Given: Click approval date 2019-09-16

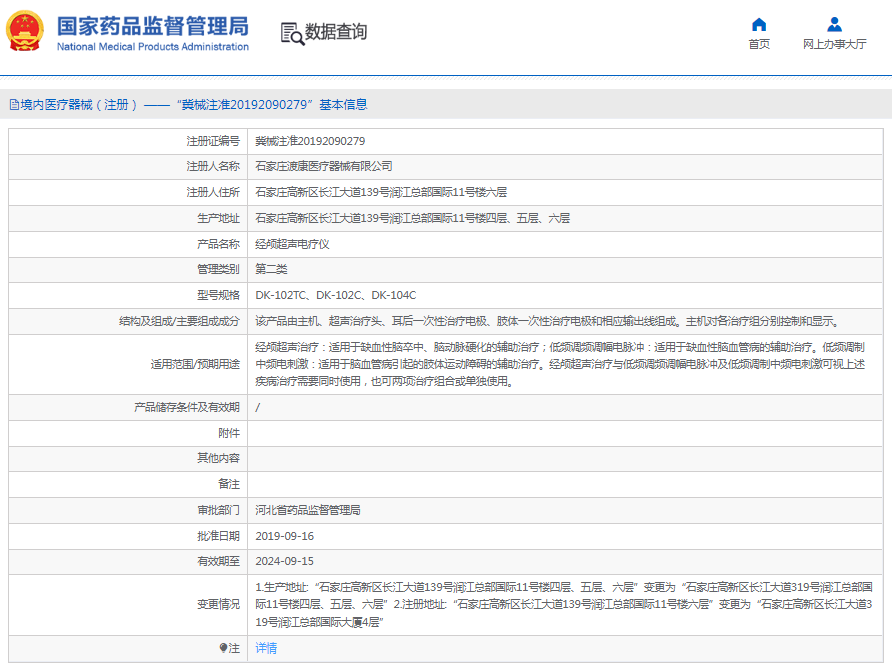Looking at the screenshot, I should click(x=284, y=536).
